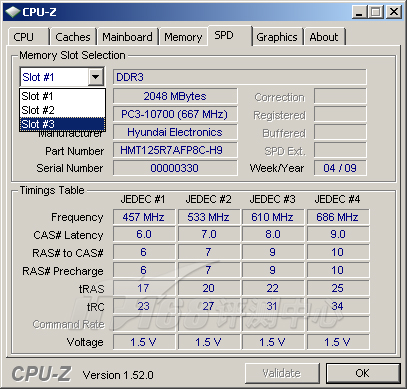Screen dimensions: 407x389
Task: Click the JEDEC #4 frequency 686 MHz cell
Action: point(338,217)
